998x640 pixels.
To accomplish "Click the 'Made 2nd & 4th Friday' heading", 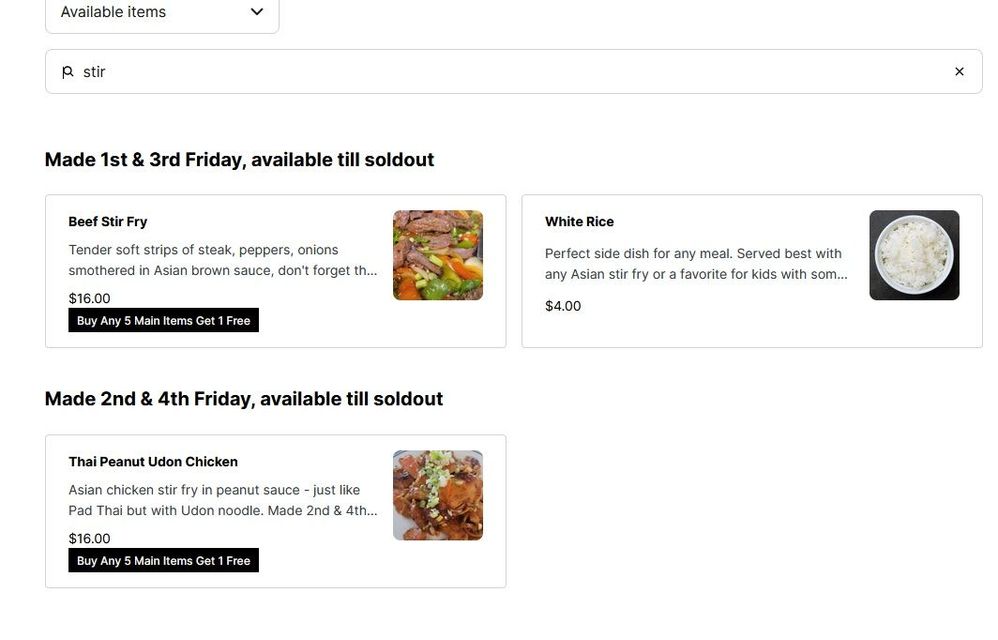I will pyautogui.click(x=243, y=399).
